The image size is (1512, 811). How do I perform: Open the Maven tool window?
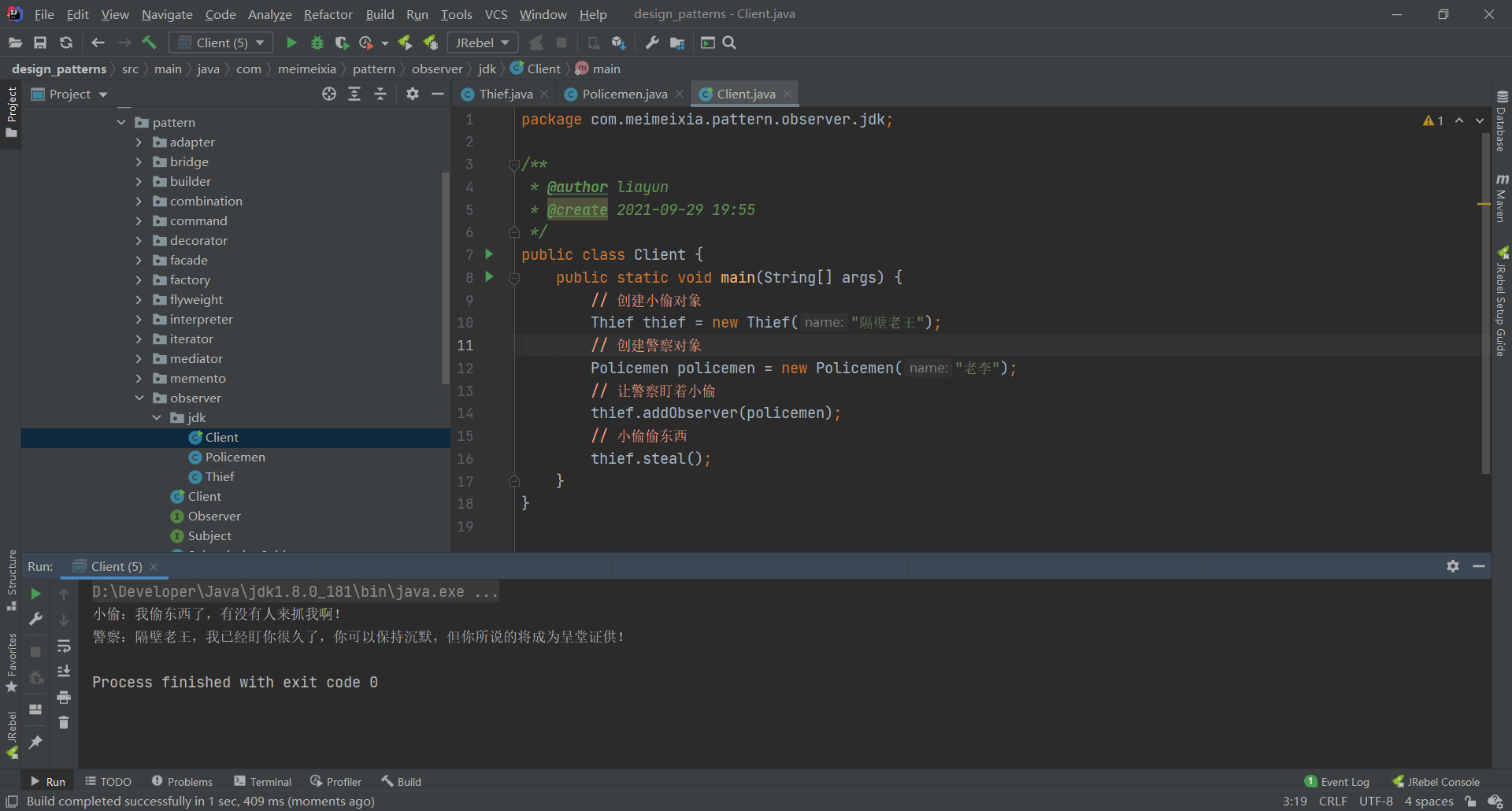(x=1502, y=198)
